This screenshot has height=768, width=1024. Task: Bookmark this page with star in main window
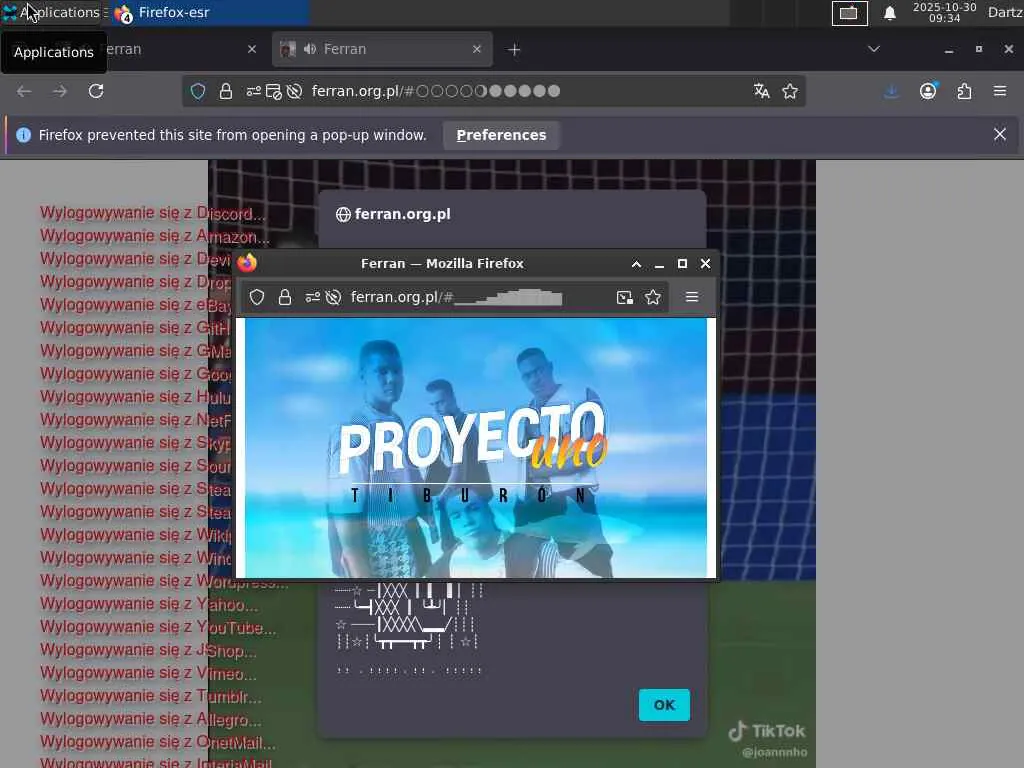[790, 91]
